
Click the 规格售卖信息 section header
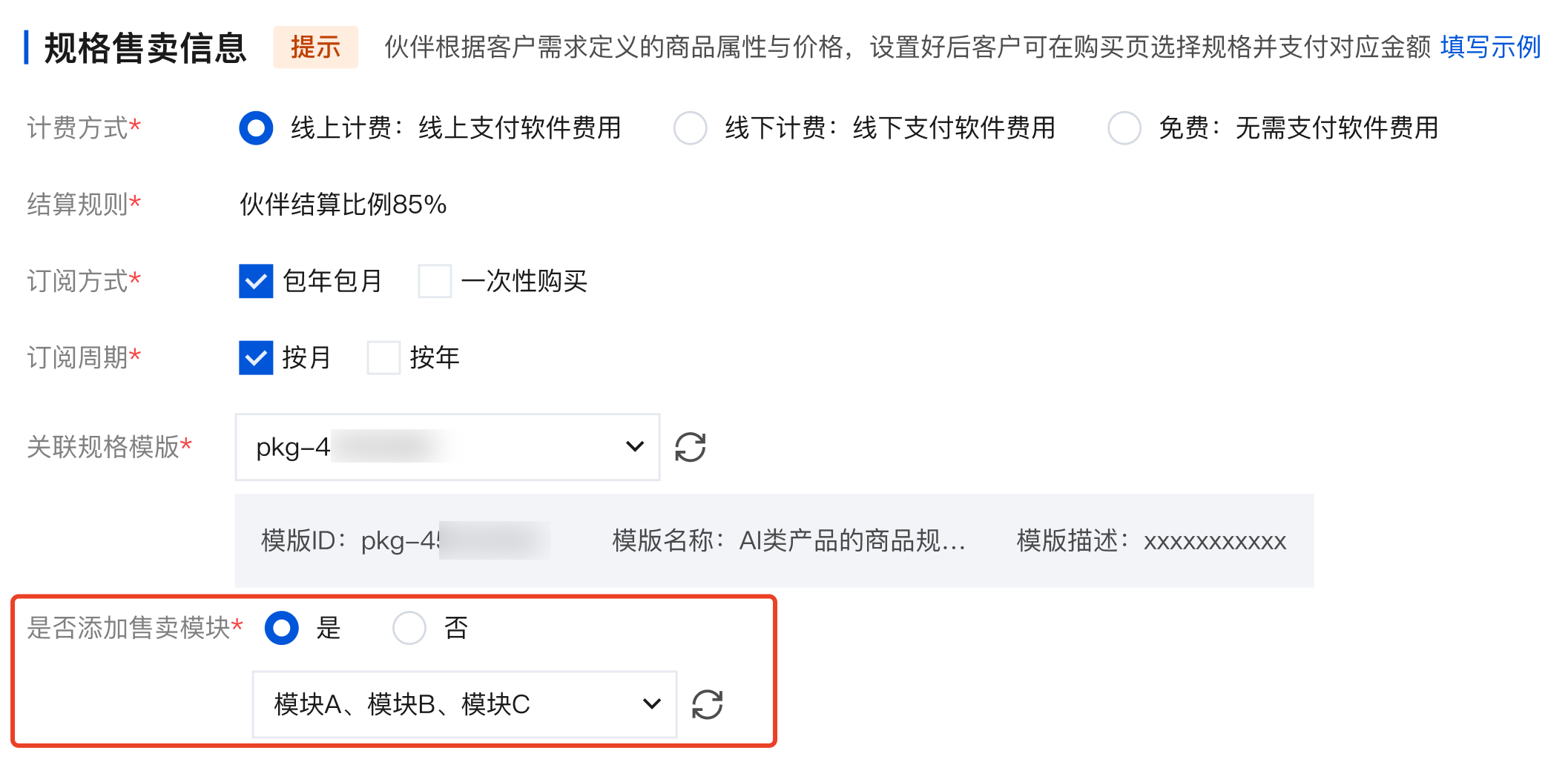(145, 47)
